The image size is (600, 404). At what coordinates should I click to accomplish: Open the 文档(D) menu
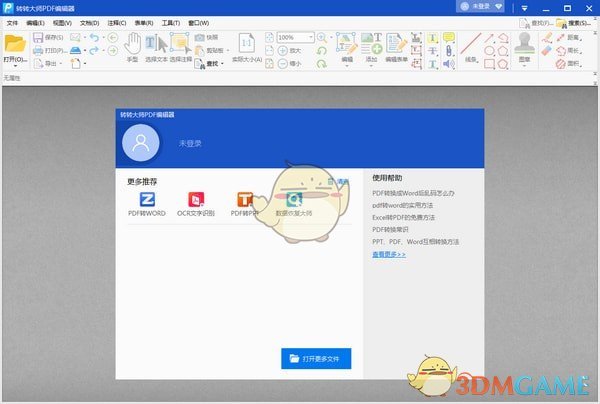tap(89, 23)
